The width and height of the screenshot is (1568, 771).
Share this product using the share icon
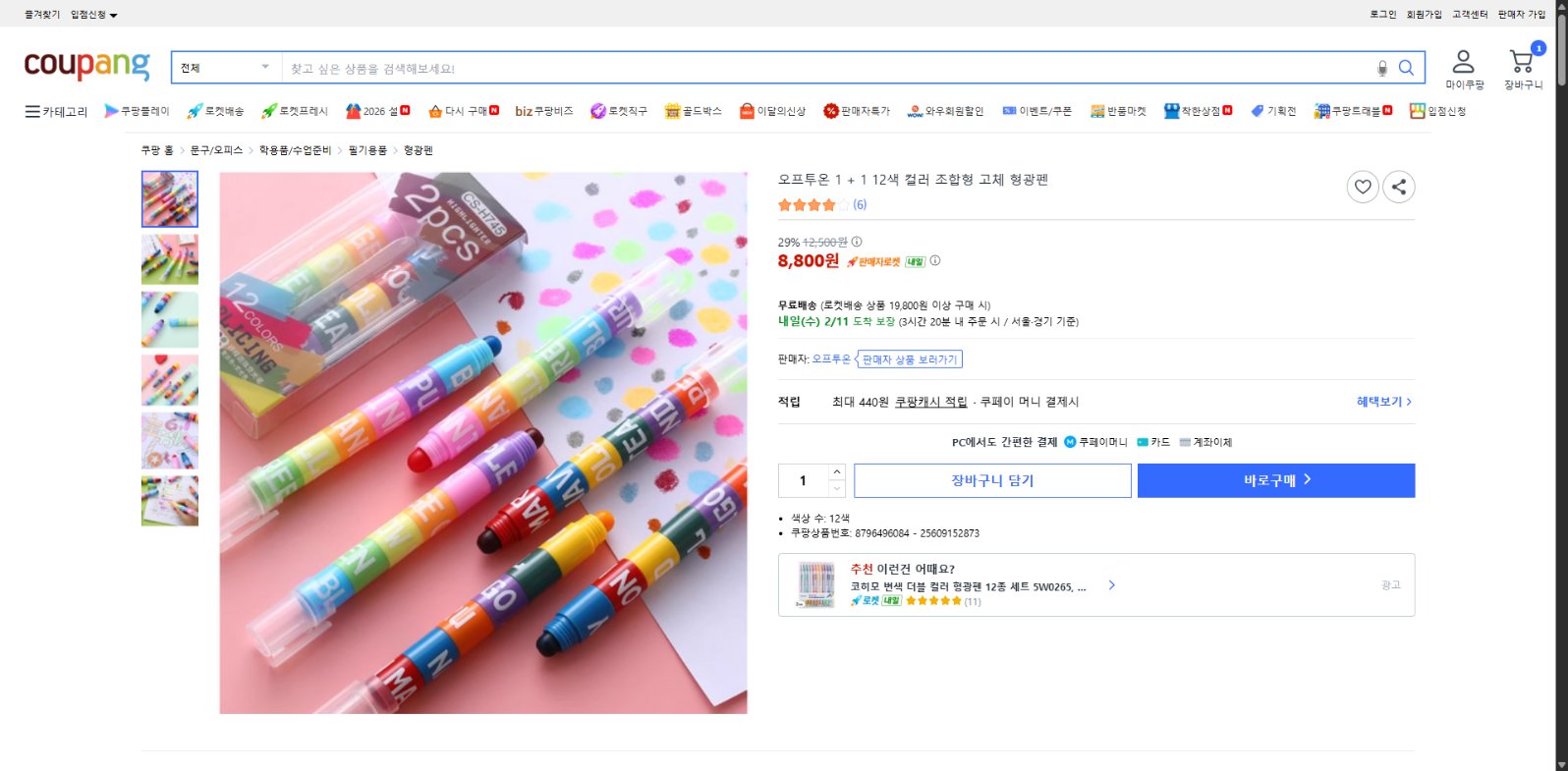(x=1398, y=187)
